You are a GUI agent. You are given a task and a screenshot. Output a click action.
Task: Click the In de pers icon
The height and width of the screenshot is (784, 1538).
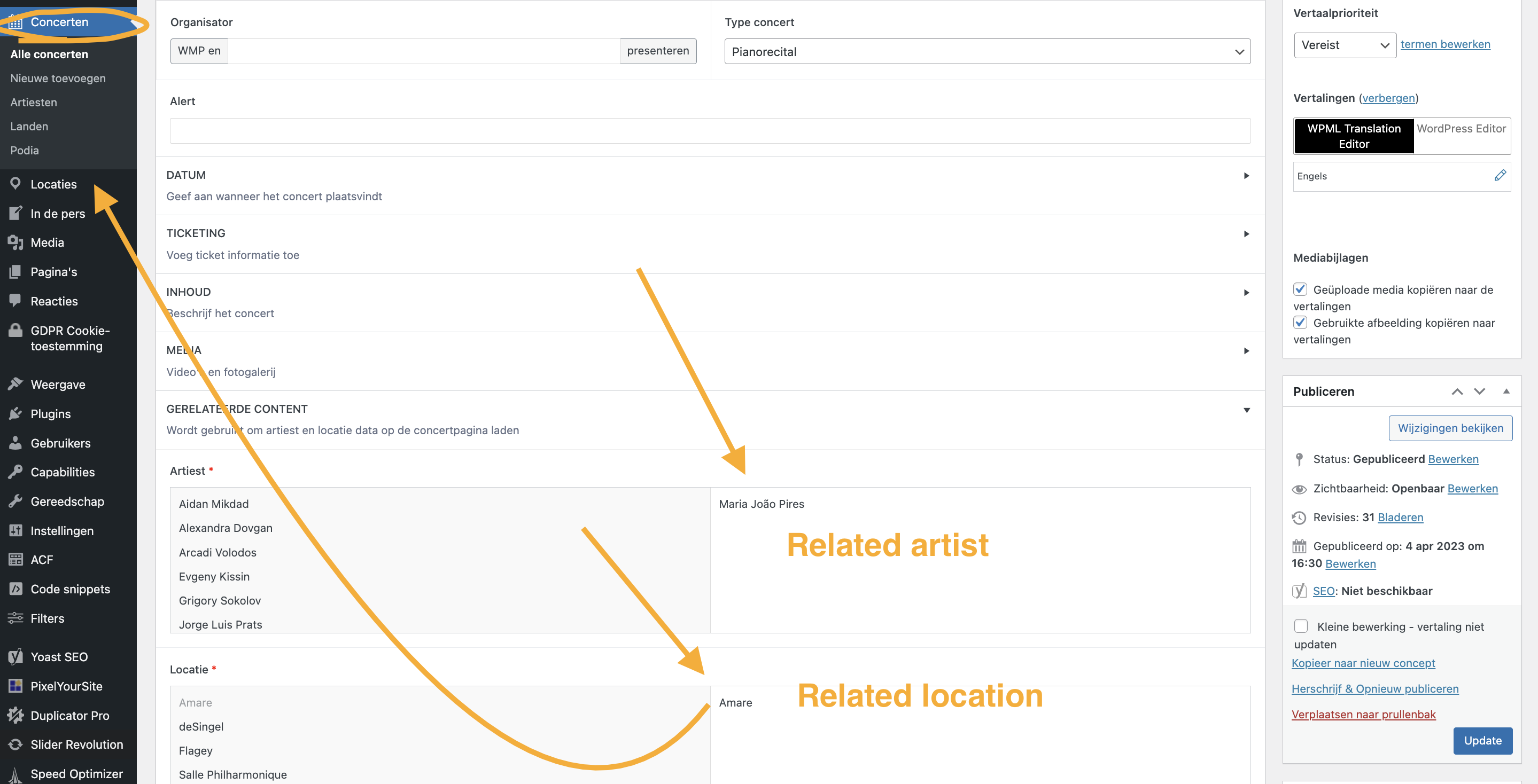coord(15,213)
